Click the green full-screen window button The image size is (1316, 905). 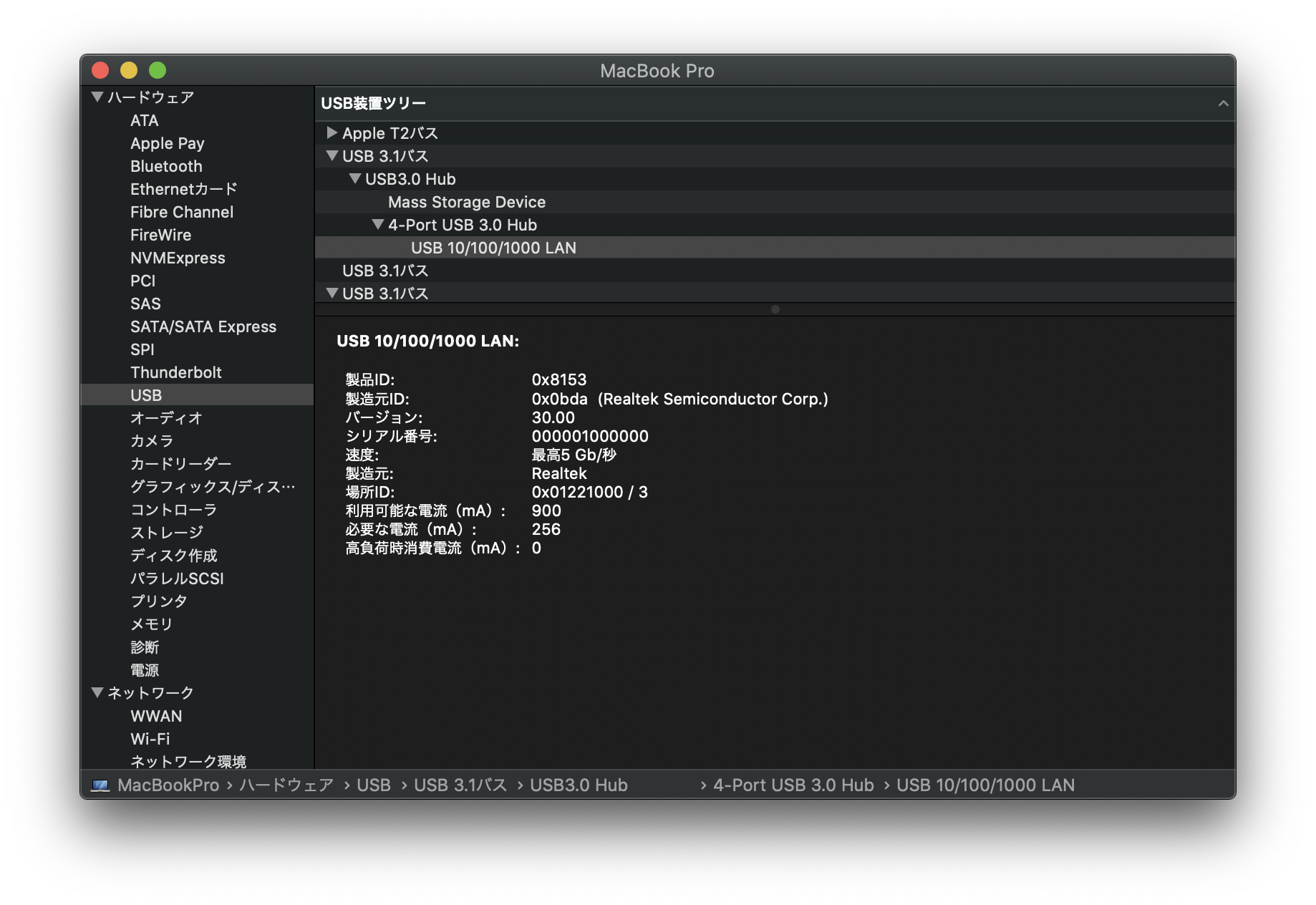point(158,70)
